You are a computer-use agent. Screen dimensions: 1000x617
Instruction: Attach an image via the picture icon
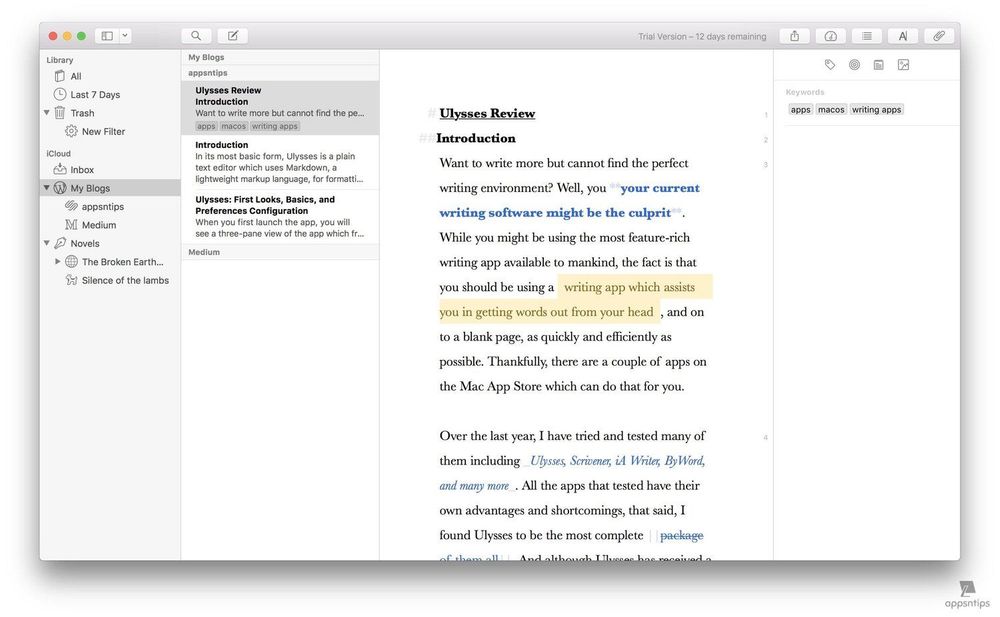pyautogui.click(x=904, y=63)
